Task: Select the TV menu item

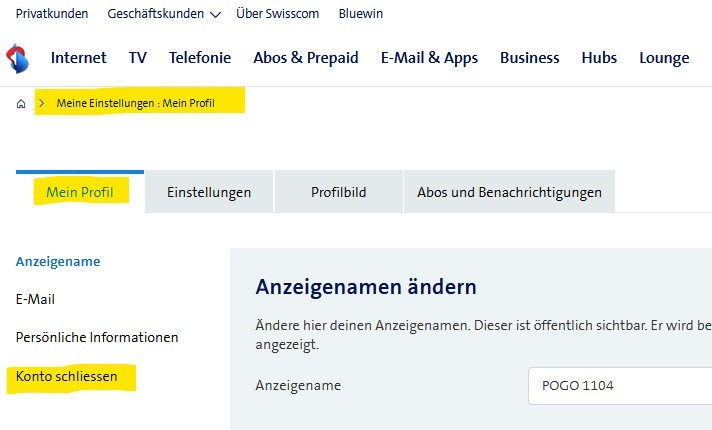Action: [x=138, y=58]
